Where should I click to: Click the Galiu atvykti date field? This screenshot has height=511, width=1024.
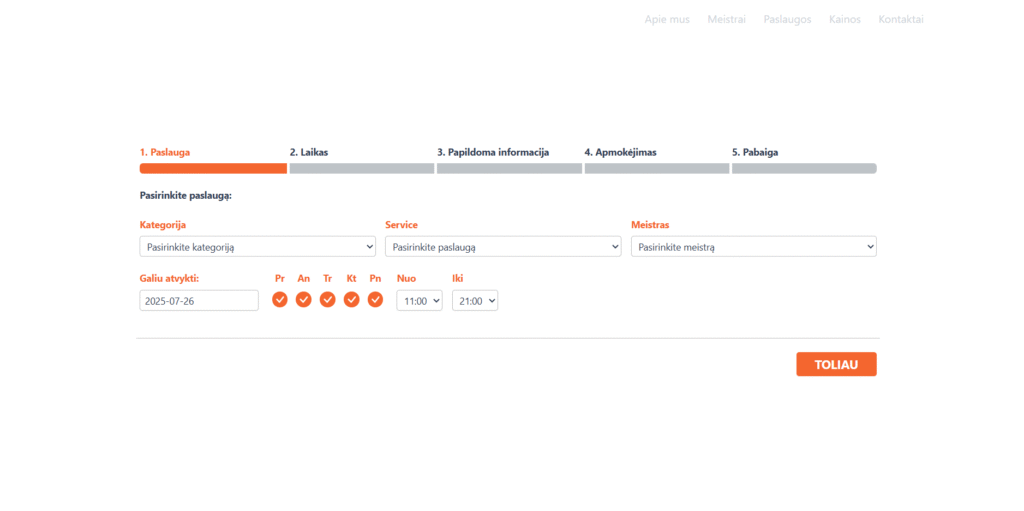point(199,300)
